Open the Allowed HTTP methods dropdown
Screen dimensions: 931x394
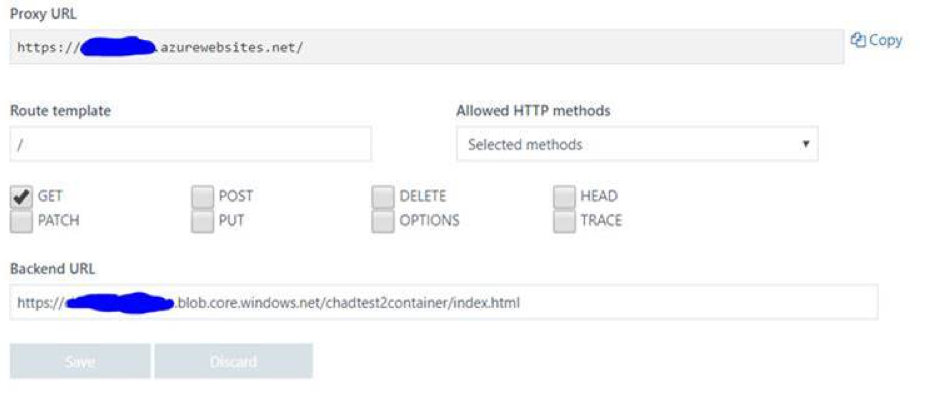(x=637, y=144)
